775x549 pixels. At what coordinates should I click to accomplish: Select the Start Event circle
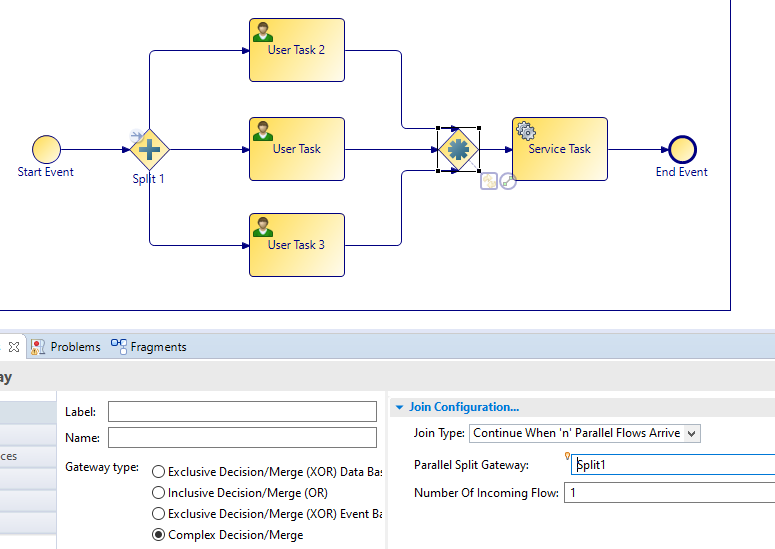click(x=46, y=150)
